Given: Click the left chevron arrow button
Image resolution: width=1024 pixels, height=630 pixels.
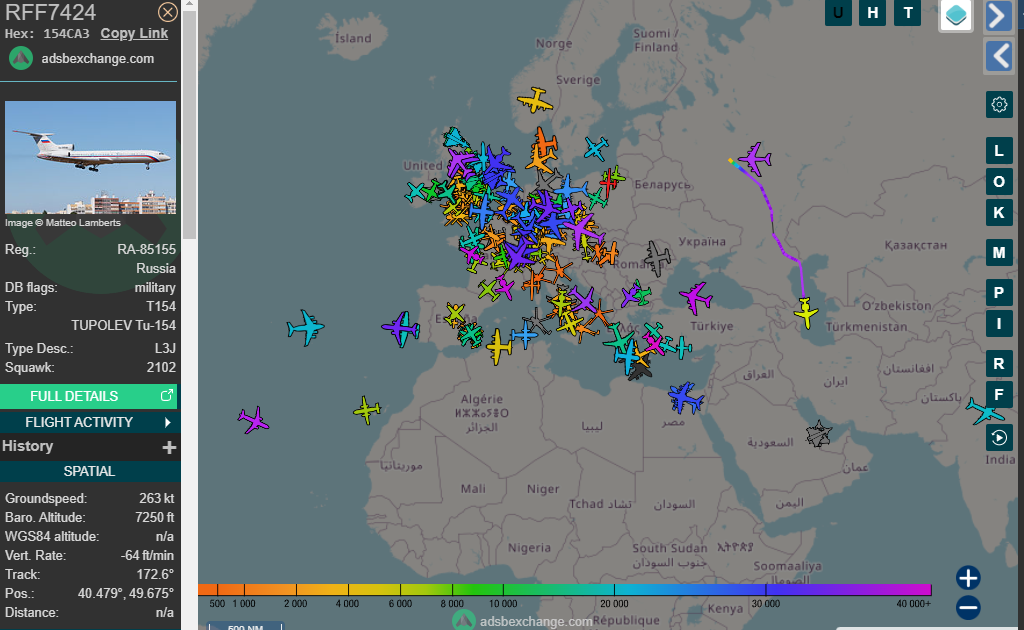Looking at the screenshot, I should click(999, 57).
